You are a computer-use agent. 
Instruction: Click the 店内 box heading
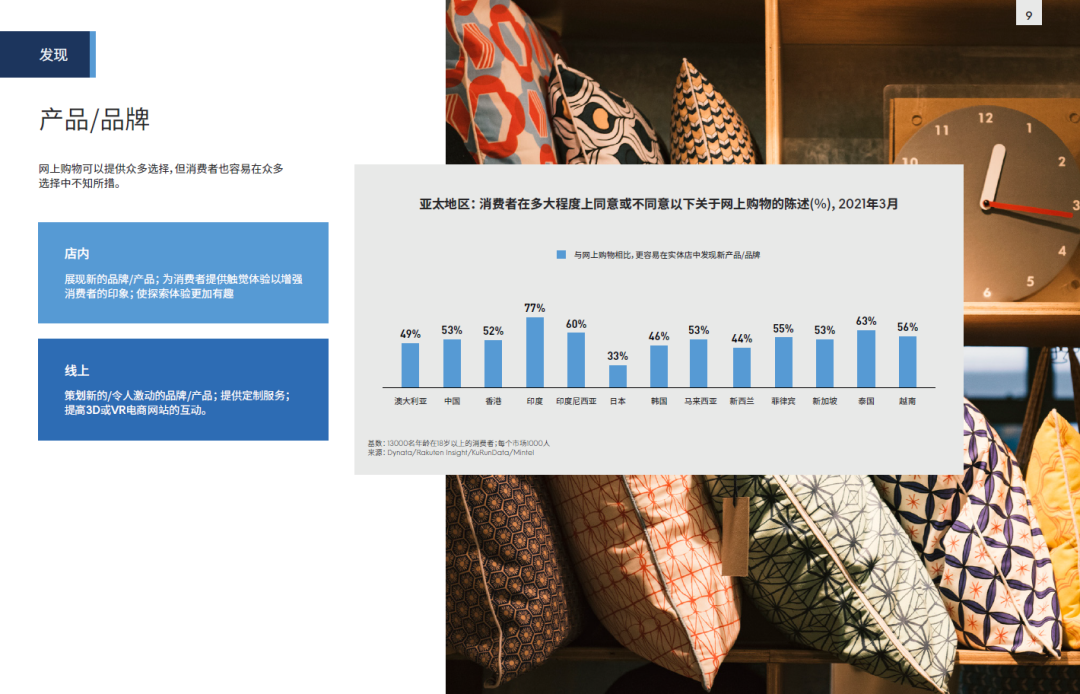(x=77, y=253)
